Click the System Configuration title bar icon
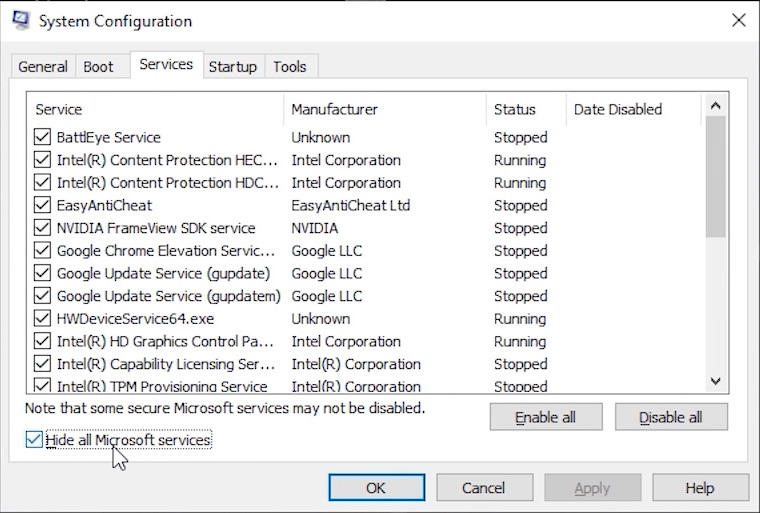The width and height of the screenshot is (760, 513). pyautogui.click(x=21, y=20)
